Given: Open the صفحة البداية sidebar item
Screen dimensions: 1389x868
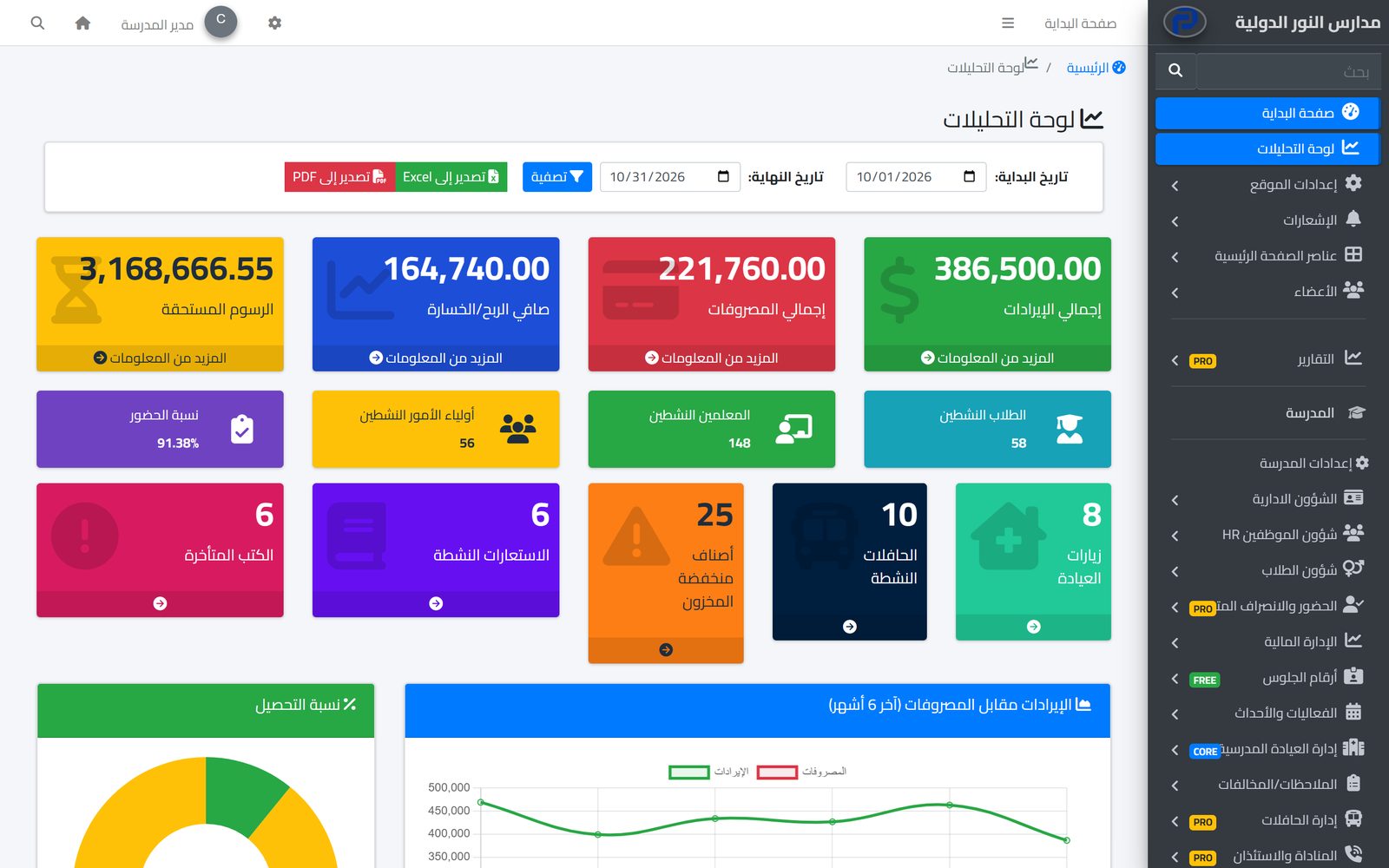Looking at the screenshot, I should [1267, 113].
